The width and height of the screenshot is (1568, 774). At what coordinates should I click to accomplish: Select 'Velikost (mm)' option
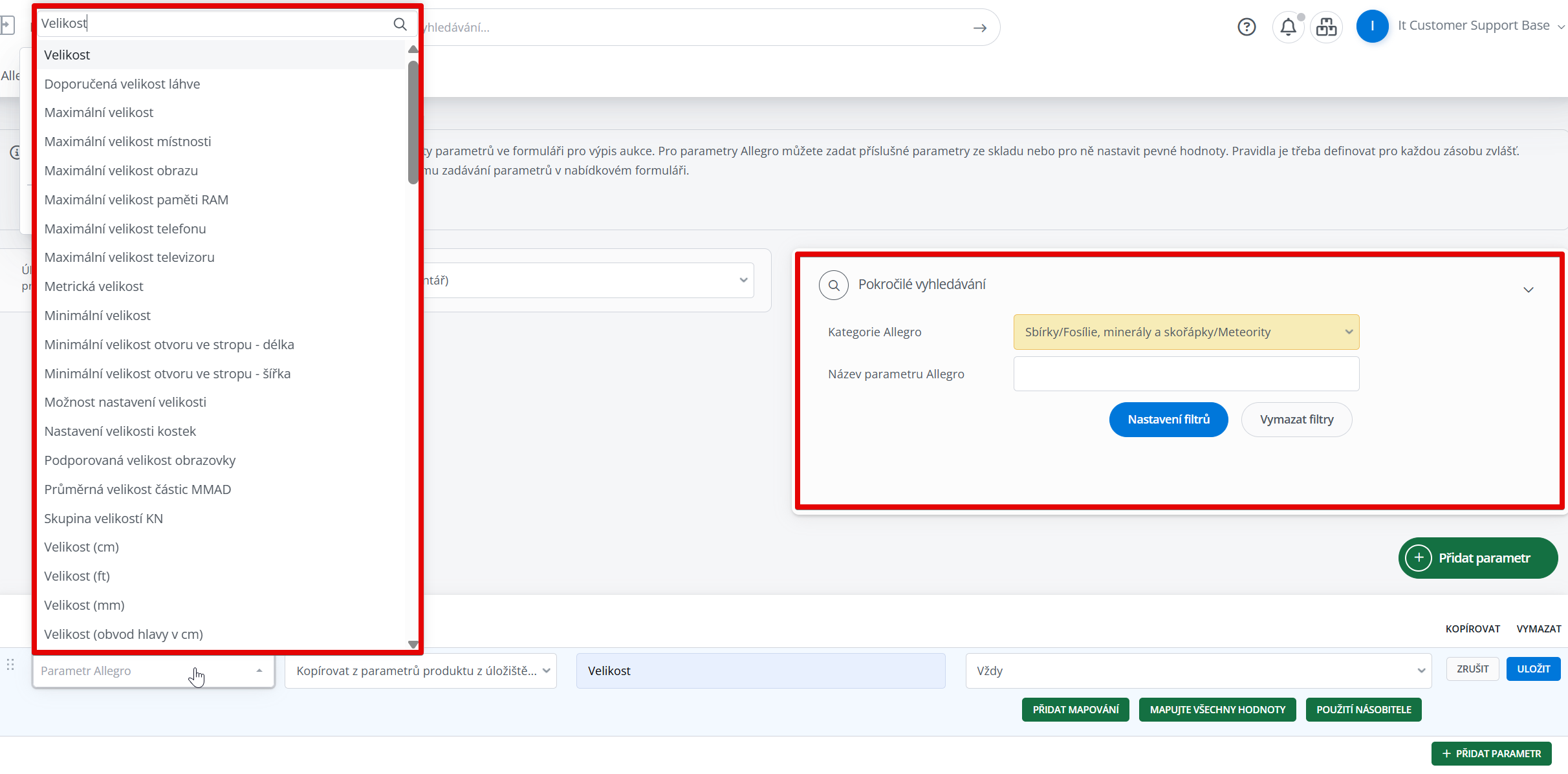221,605
